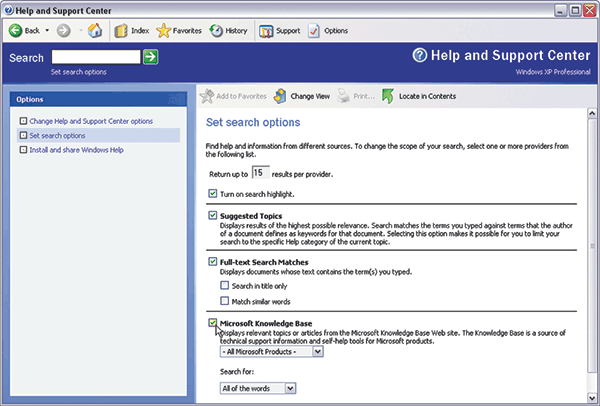Open the Index book icon
Image resolution: width=600 pixels, height=406 pixels.
point(121,31)
